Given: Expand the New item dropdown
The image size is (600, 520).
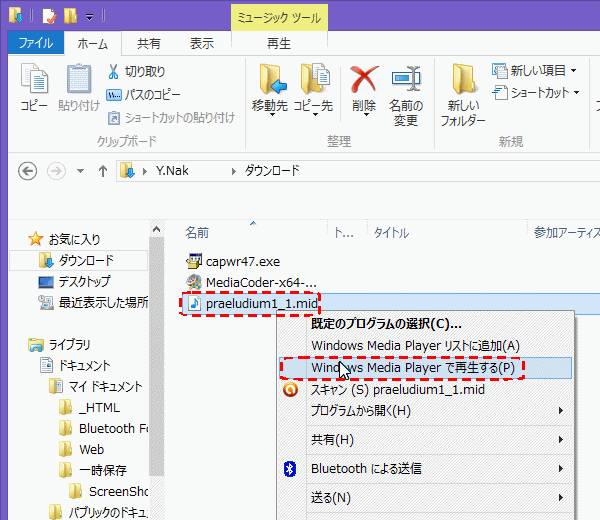Looking at the screenshot, I should 535,70.
